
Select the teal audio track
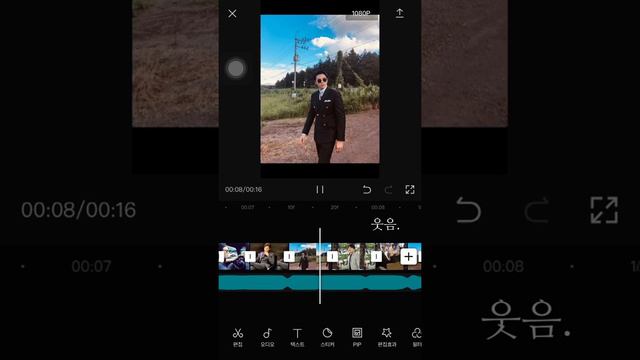pos(320,282)
